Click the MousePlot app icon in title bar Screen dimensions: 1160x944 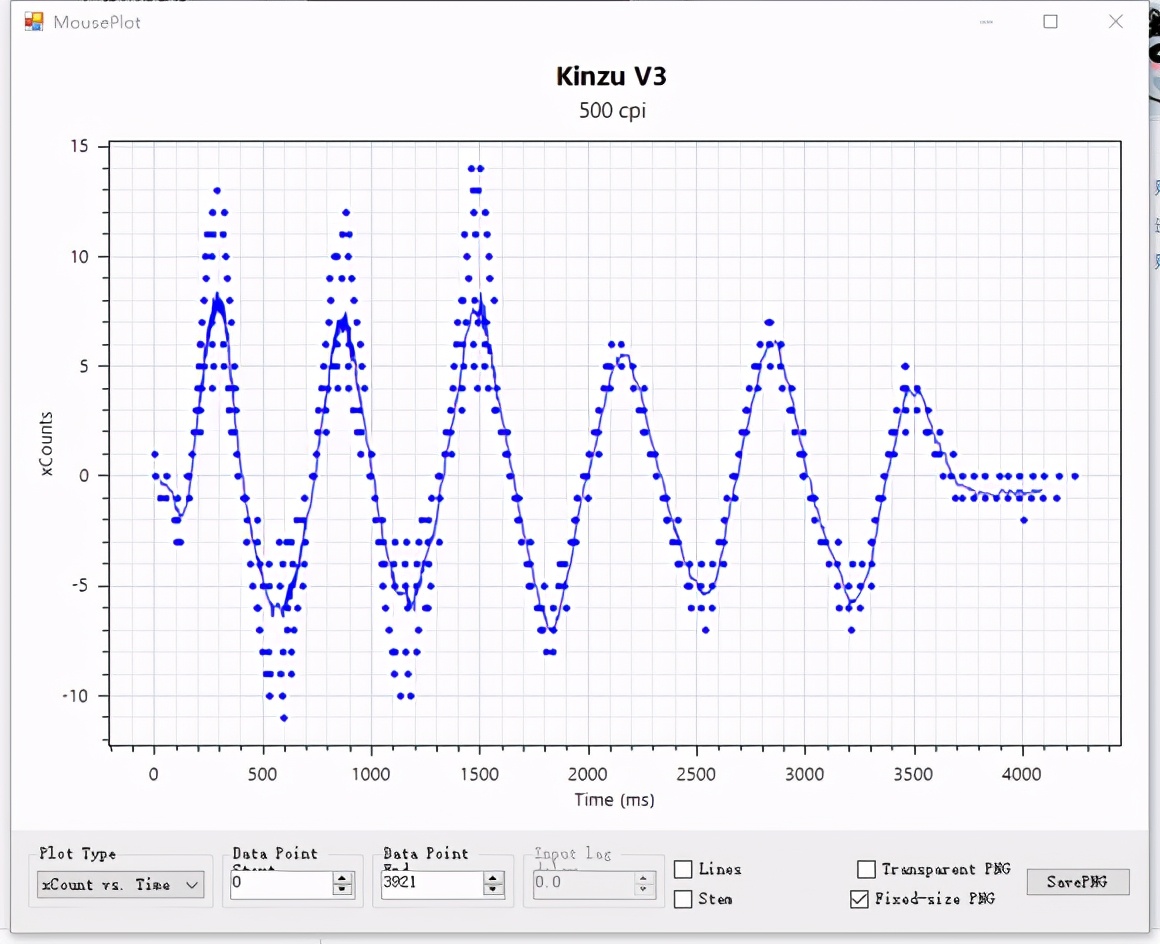click(34, 21)
